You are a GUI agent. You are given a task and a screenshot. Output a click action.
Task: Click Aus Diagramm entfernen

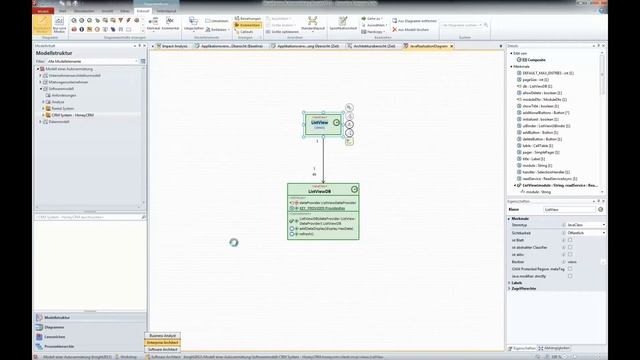tap(414, 21)
